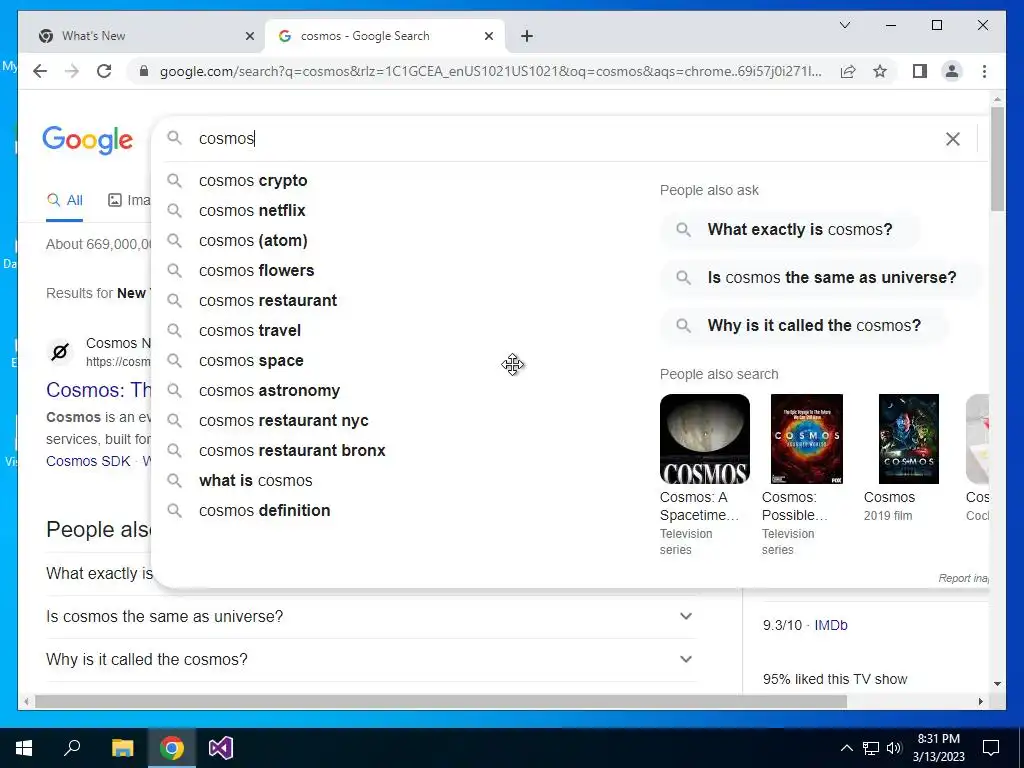The image size is (1024, 768).
Task: Pick the cosmos restaurant nyc suggestion
Action: 283,421
